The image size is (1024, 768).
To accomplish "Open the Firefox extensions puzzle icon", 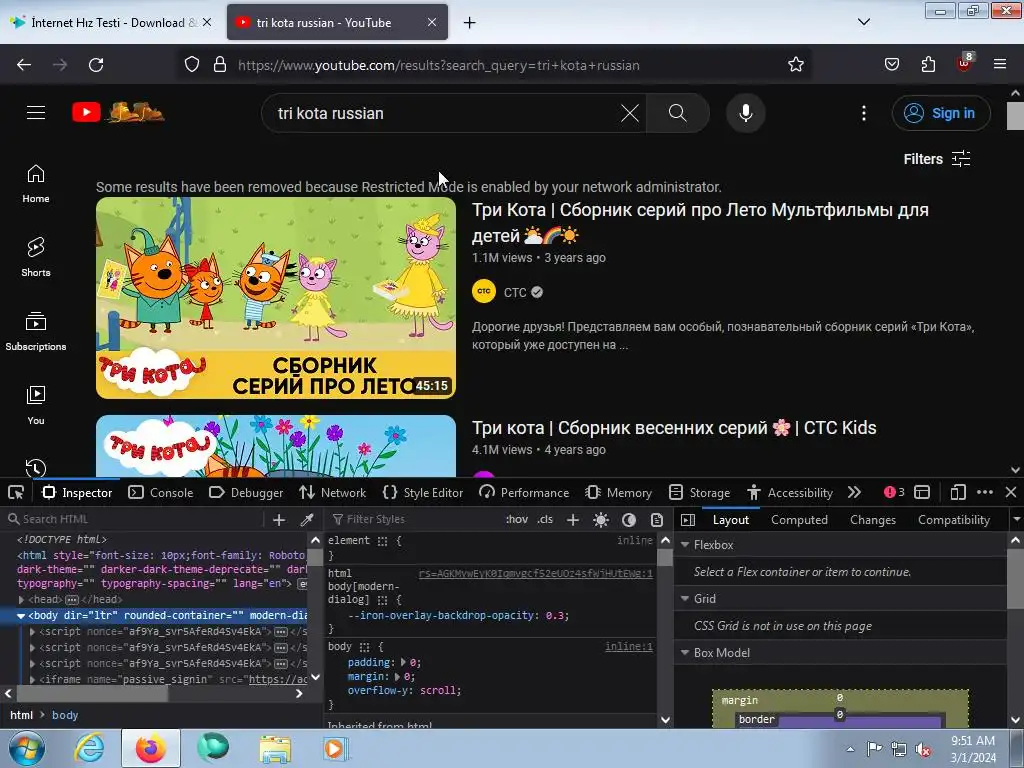I will click(x=928, y=65).
